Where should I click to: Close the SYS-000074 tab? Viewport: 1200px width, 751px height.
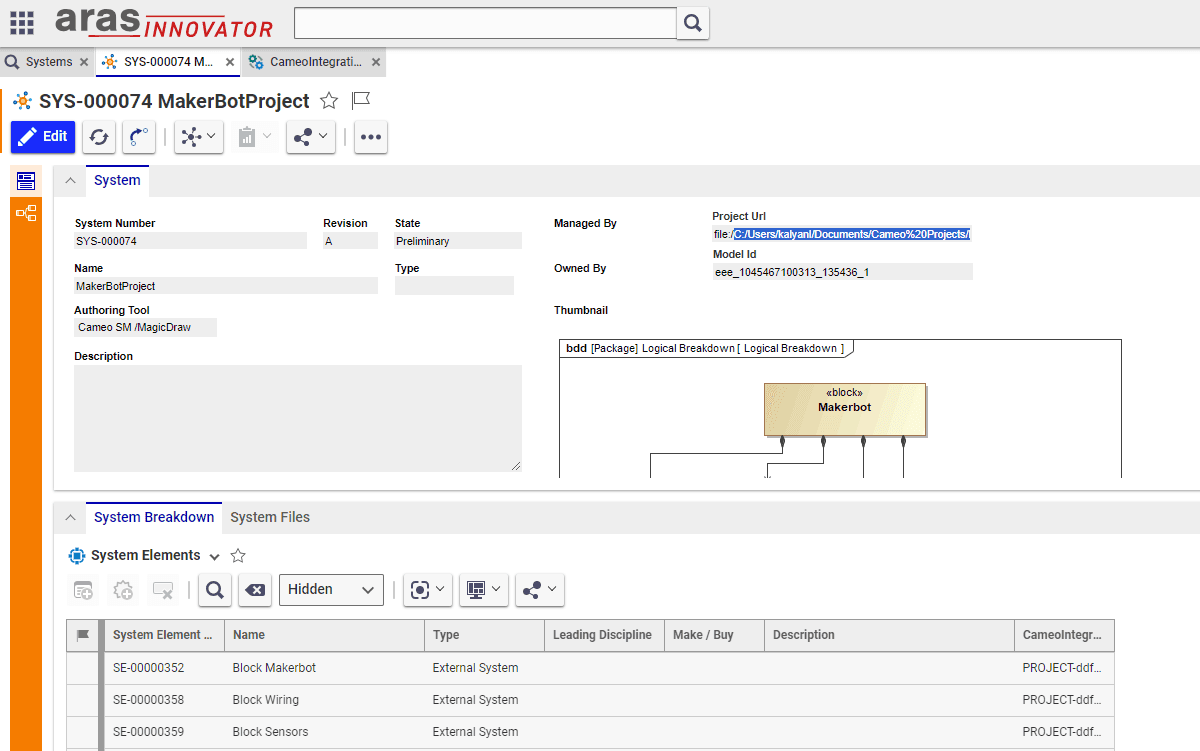230,62
